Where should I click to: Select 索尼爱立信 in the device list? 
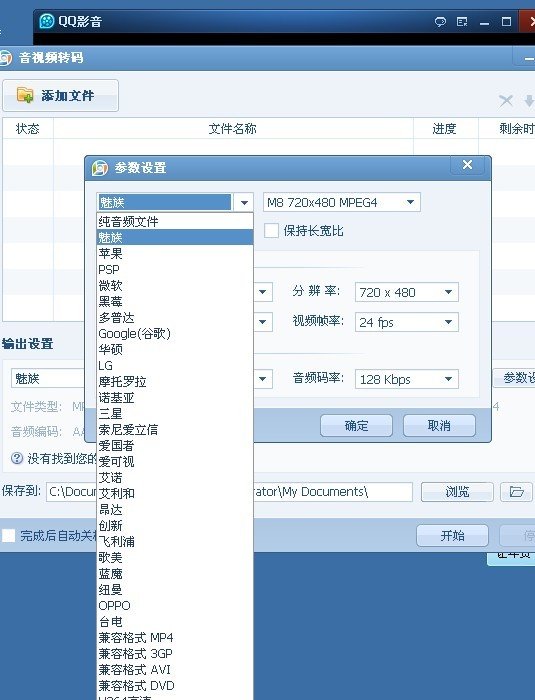tap(175, 430)
